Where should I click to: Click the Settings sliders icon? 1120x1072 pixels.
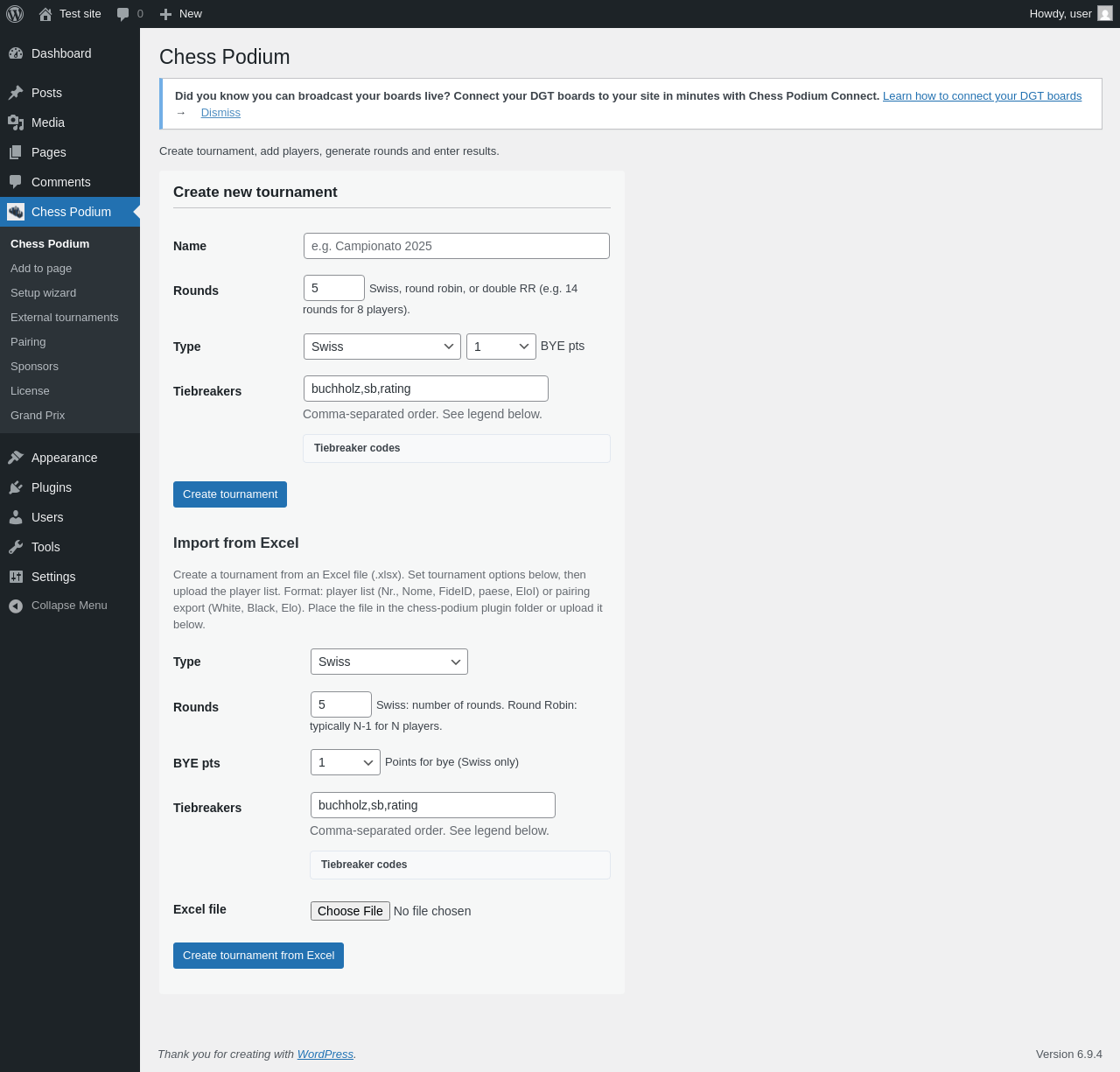click(16, 577)
